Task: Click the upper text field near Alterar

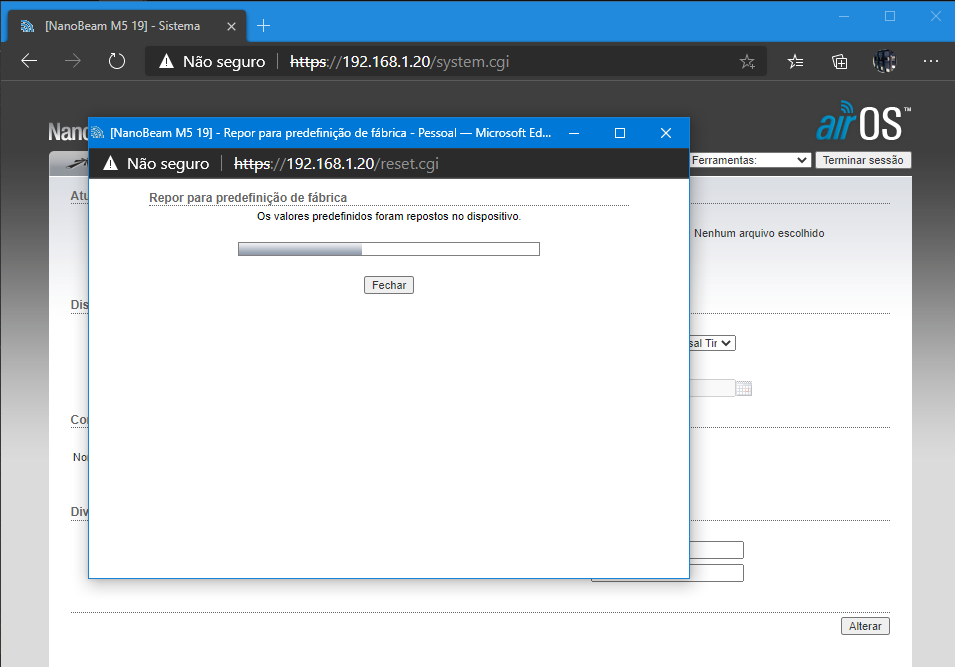Action: (x=716, y=550)
